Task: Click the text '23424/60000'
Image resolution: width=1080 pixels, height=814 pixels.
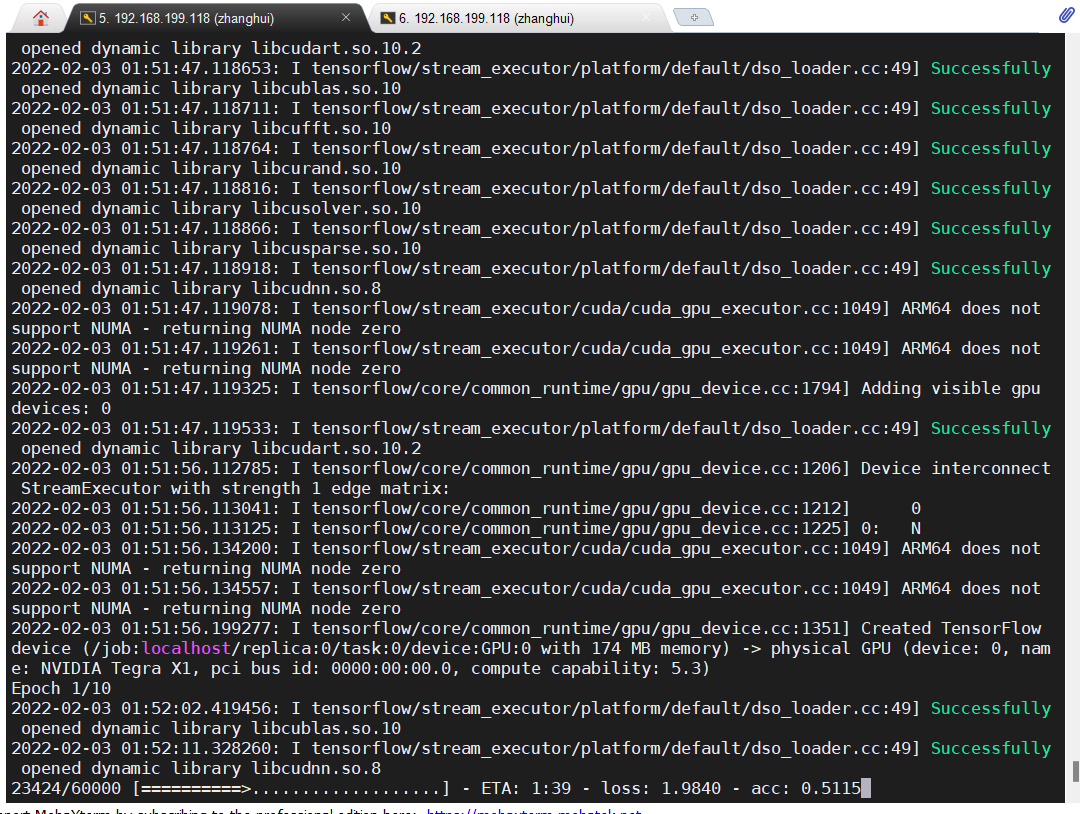Action: click(66, 789)
